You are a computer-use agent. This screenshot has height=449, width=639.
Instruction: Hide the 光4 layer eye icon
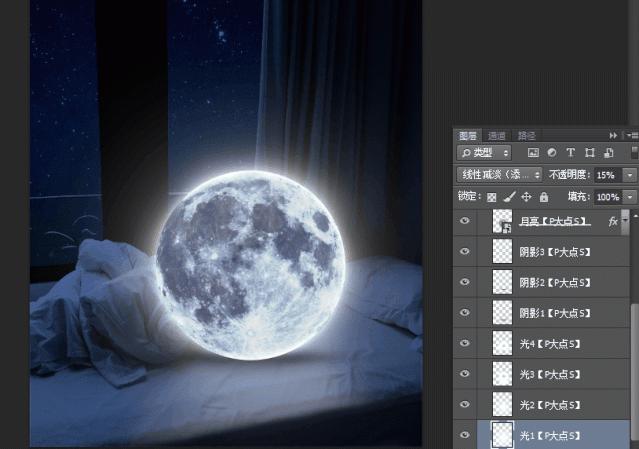point(464,345)
